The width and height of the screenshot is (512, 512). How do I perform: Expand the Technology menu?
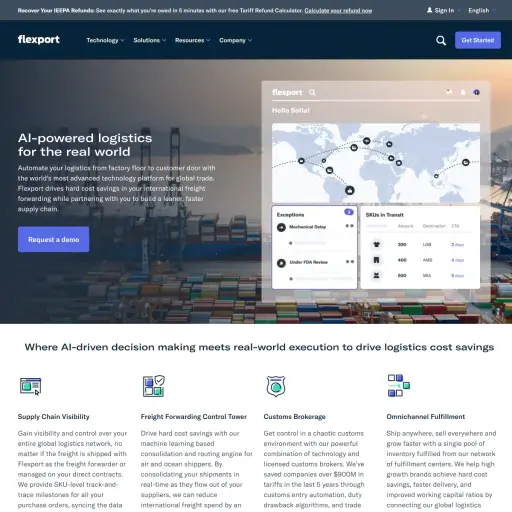[x=105, y=40]
